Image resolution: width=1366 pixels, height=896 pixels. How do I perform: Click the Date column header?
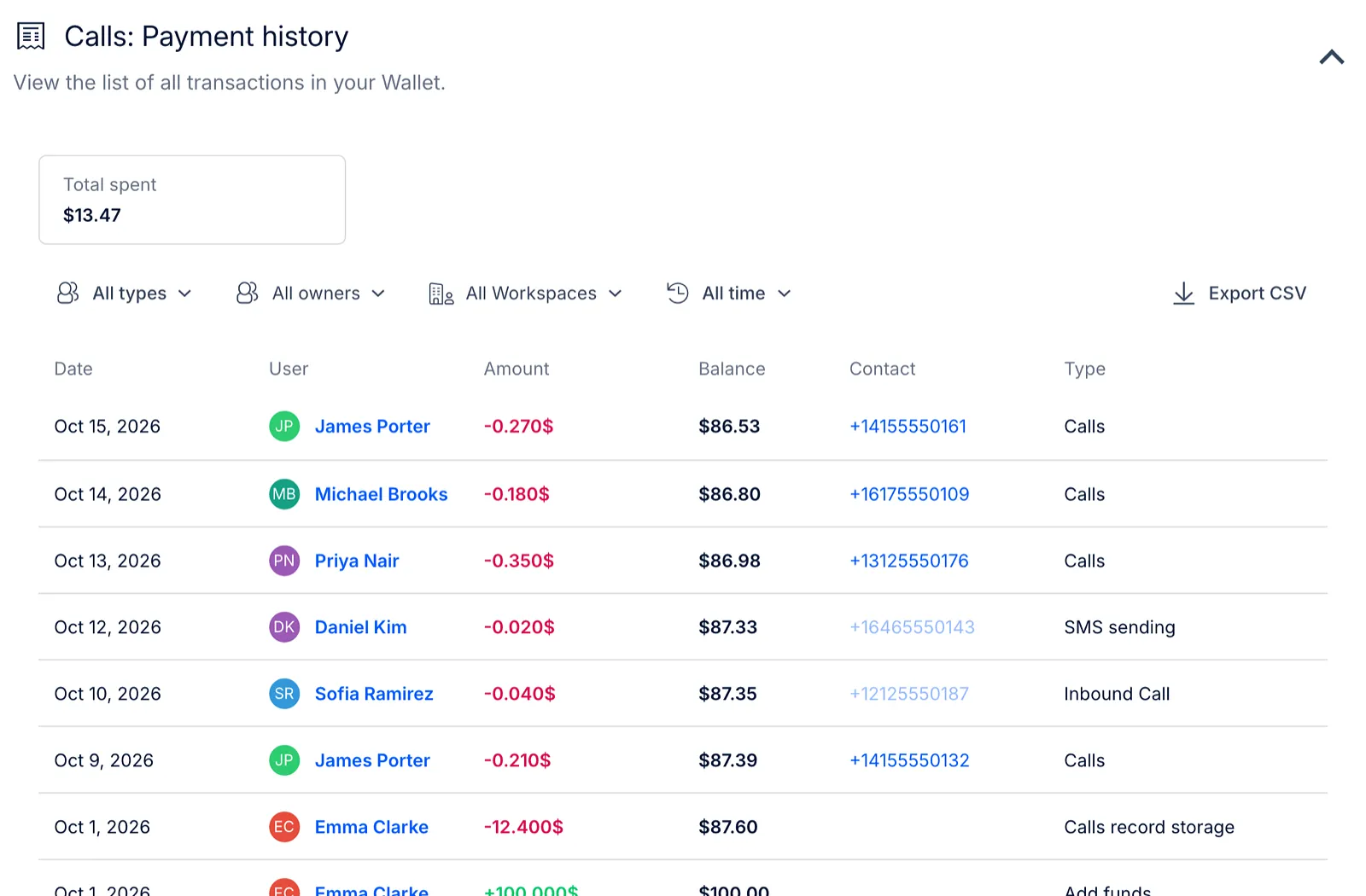tap(73, 369)
